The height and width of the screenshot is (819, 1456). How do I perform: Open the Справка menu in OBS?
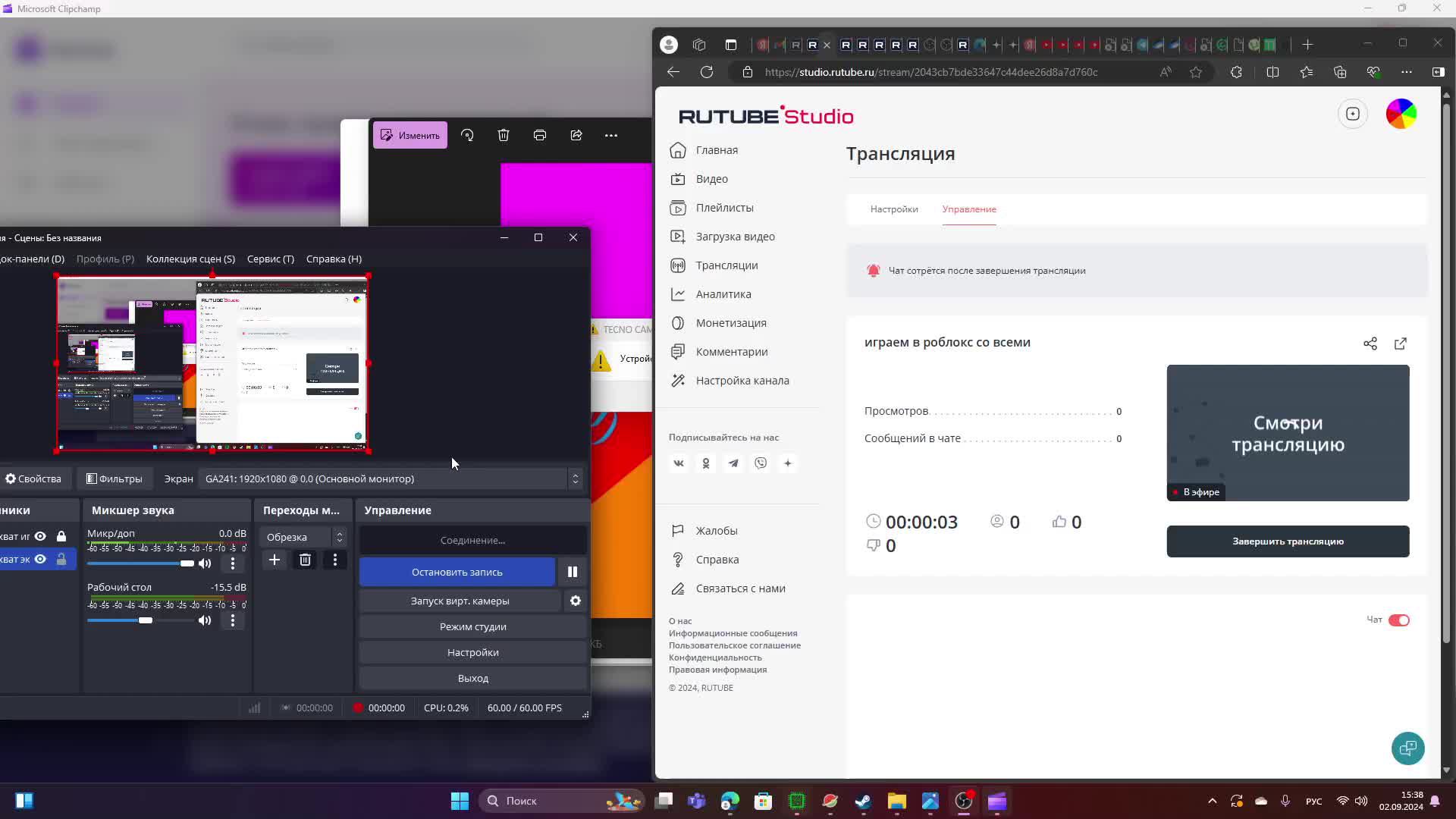point(334,259)
